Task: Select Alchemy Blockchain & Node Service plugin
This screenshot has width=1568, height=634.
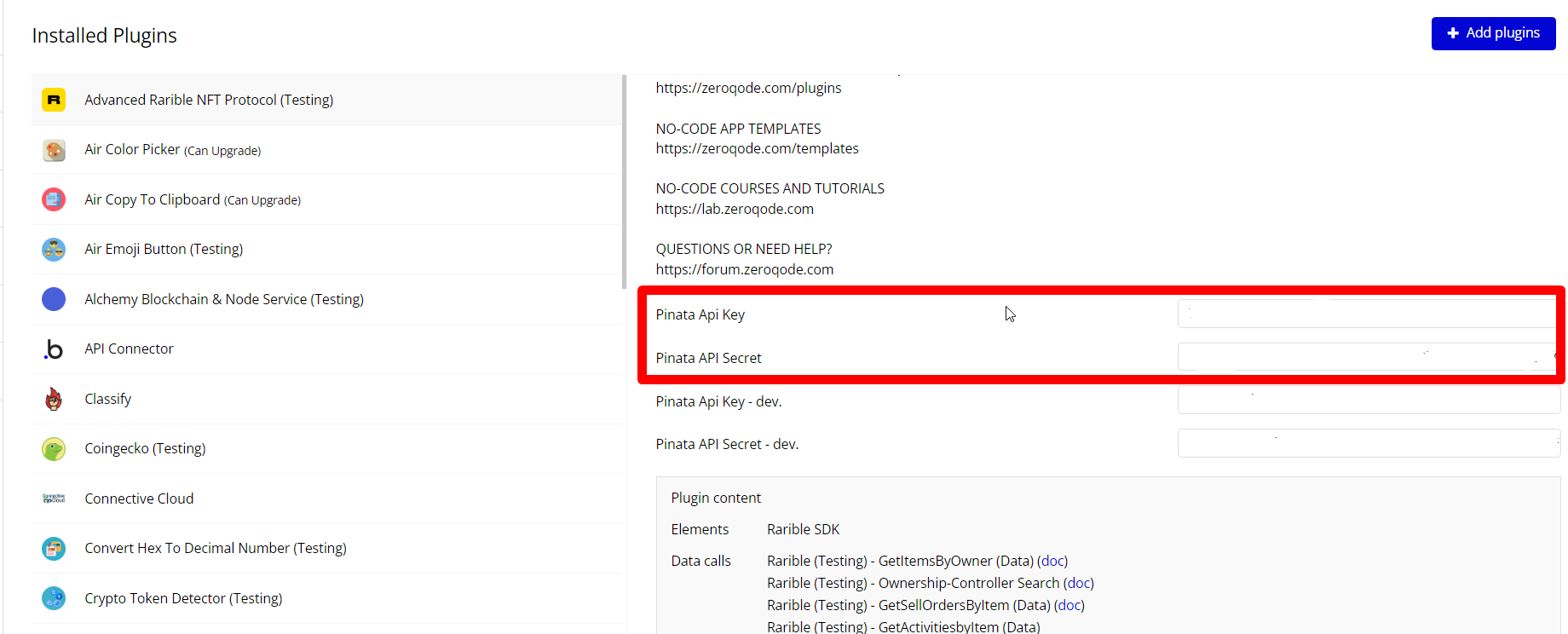Action: pyautogui.click(x=327, y=299)
